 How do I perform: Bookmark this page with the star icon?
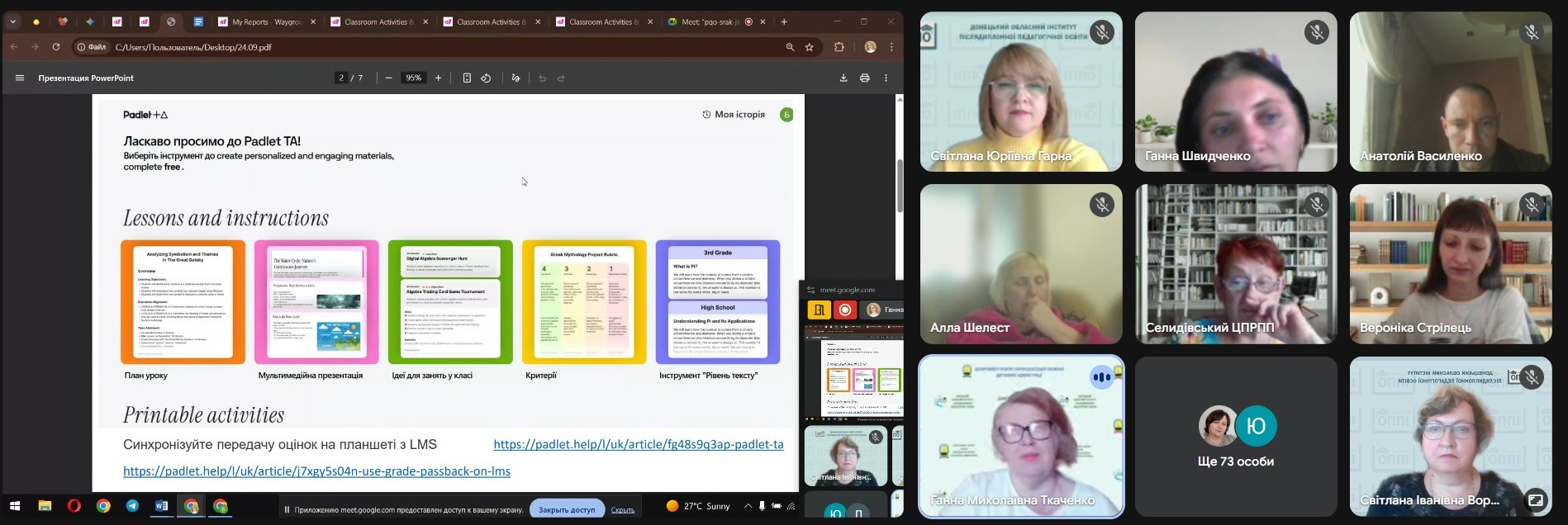[810, 47]
